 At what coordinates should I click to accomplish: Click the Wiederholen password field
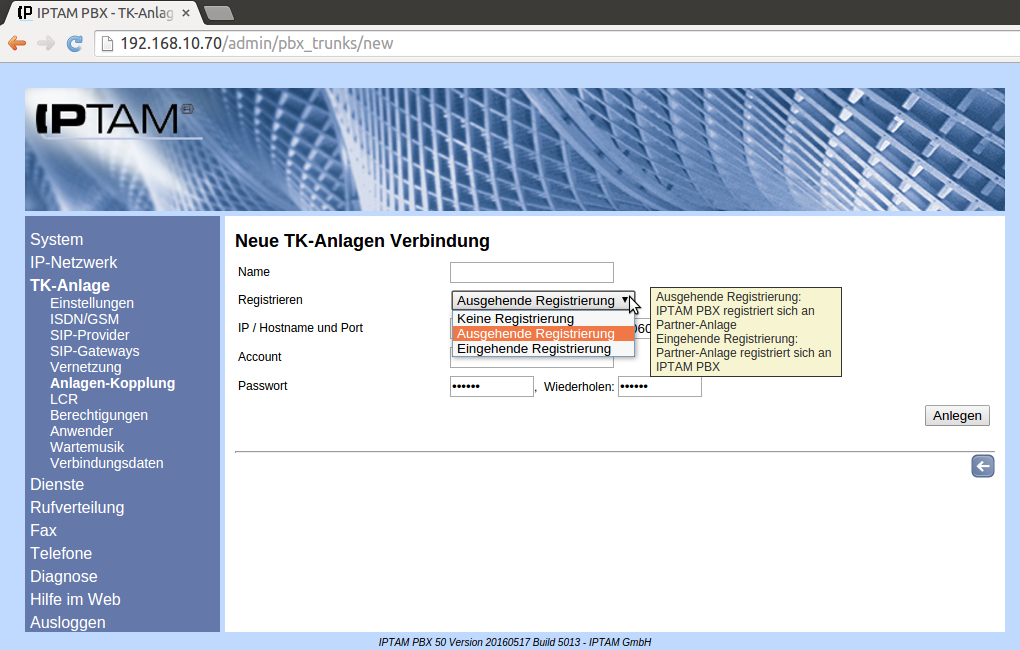tap(659, 386)
